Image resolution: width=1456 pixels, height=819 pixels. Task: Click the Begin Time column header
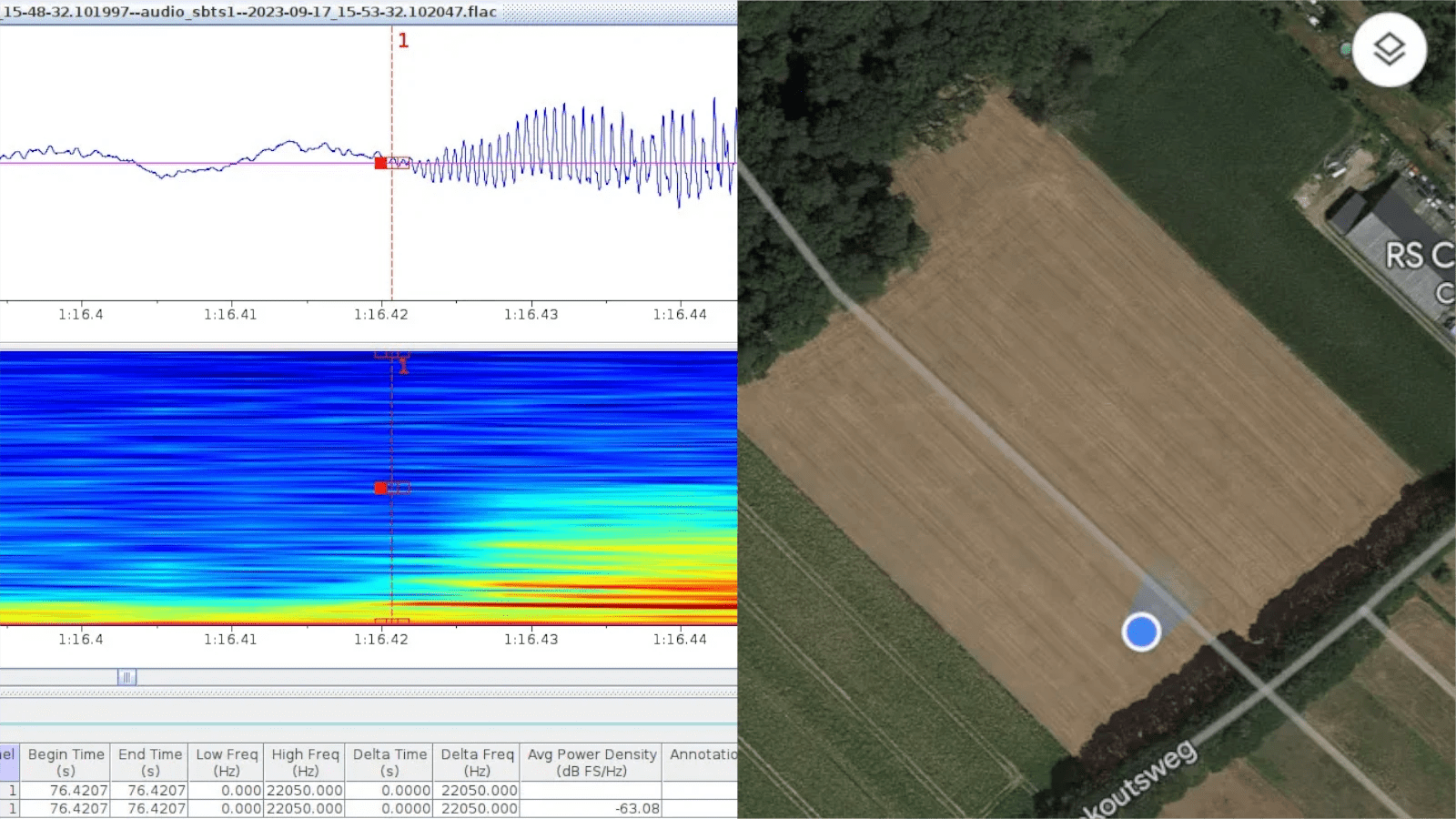point(66,763)
